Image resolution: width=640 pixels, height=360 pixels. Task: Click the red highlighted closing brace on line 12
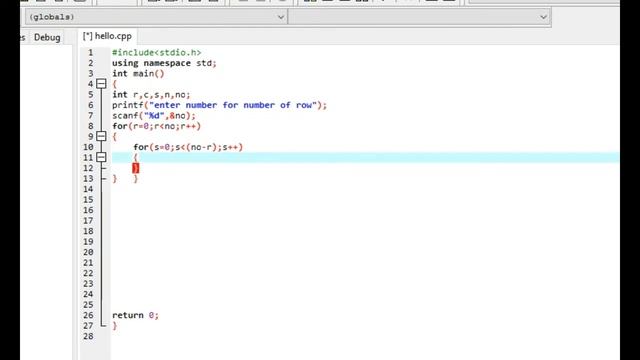click(x=136, y=168)
